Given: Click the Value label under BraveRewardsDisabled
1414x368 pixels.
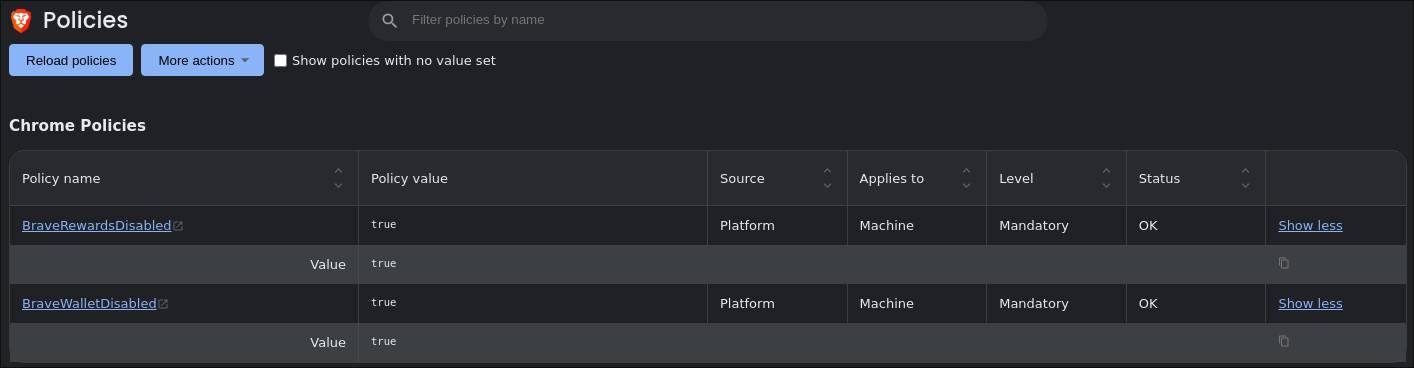Looking at the screenshot, I should [x=328, y=264].
